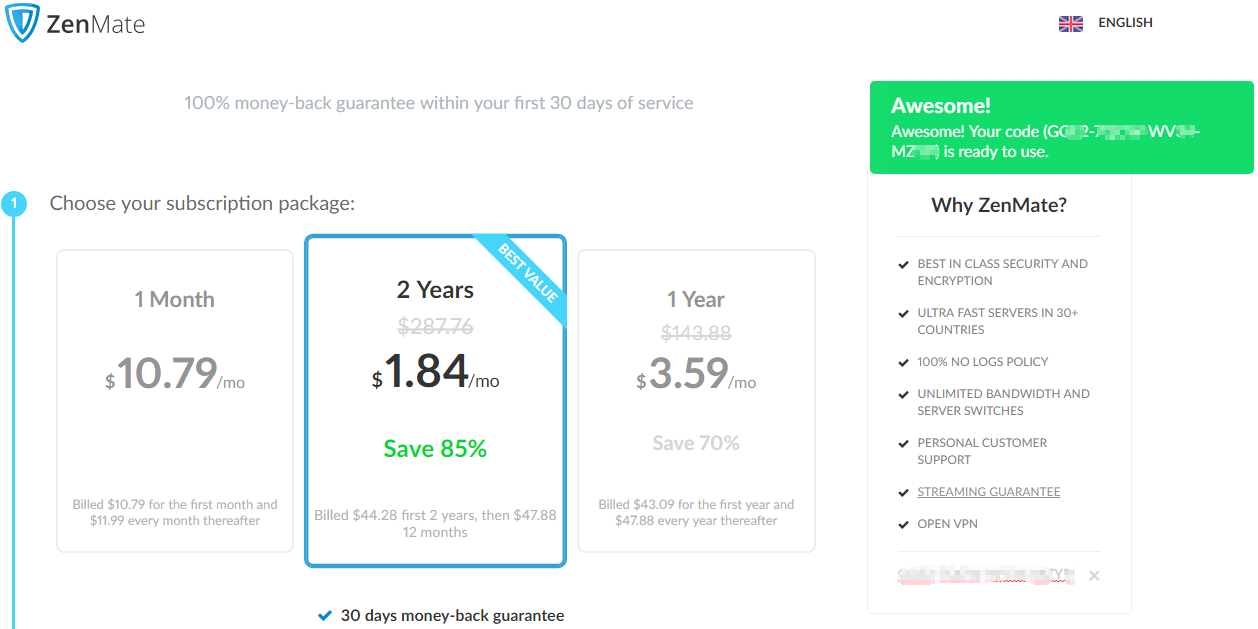
Task: Open the ENGLISH language selector
Action: click(x=1125, y=23)
